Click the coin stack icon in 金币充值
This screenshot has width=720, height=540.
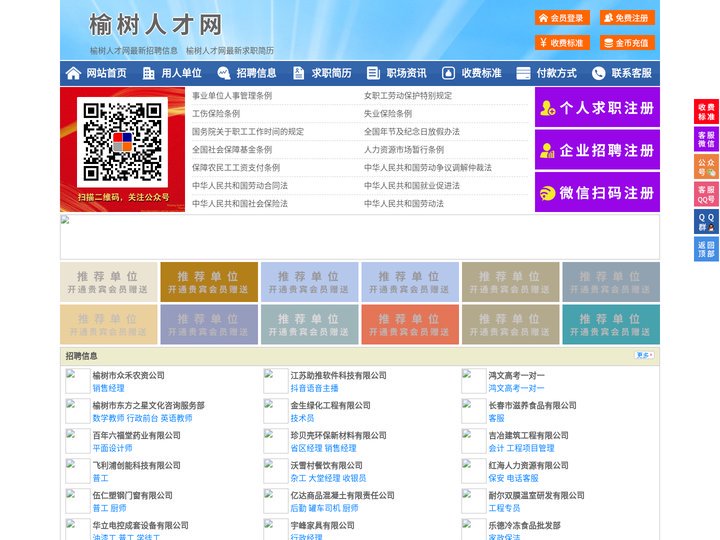(608, 43)
